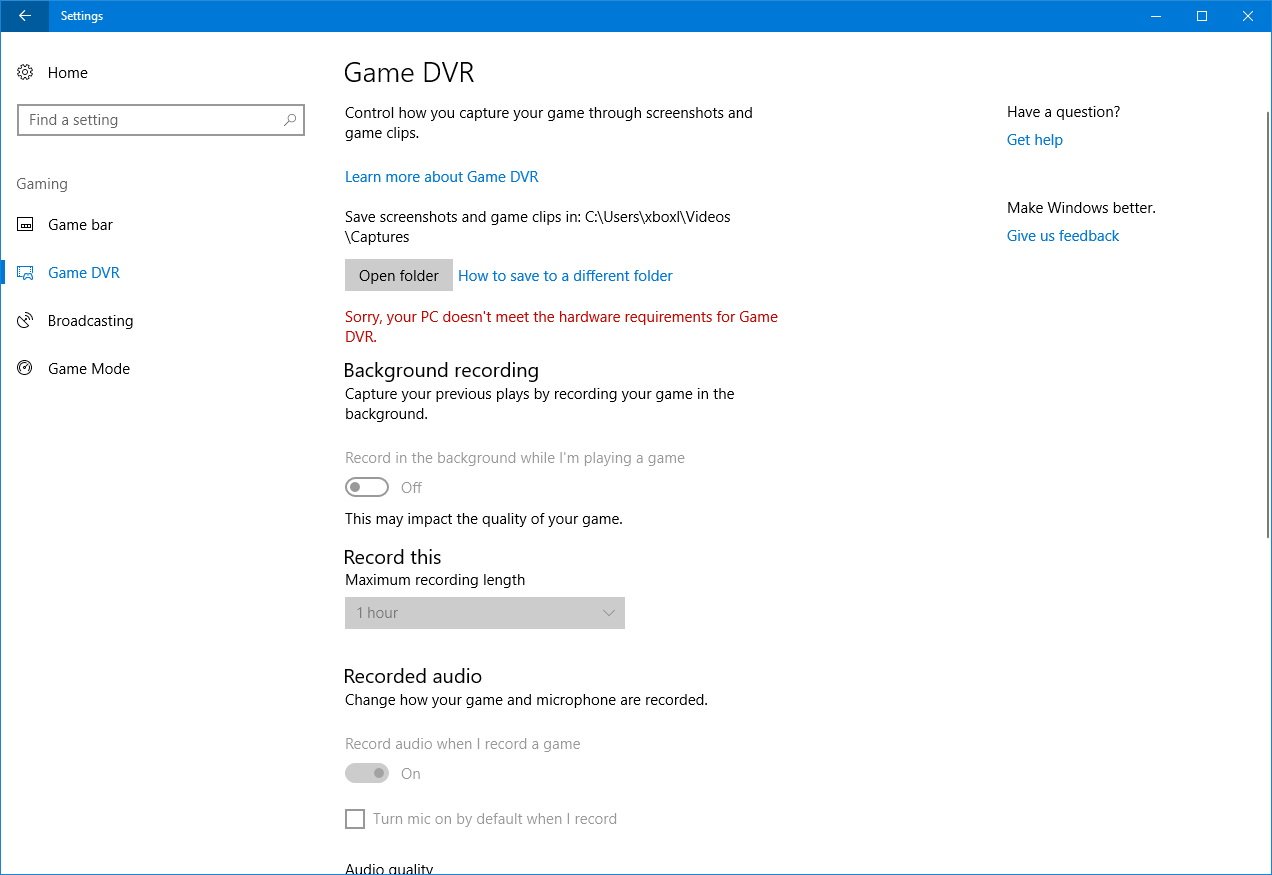Check Turn mic on by default
Screen dimensions: 1272x875
tap(355, 819)
